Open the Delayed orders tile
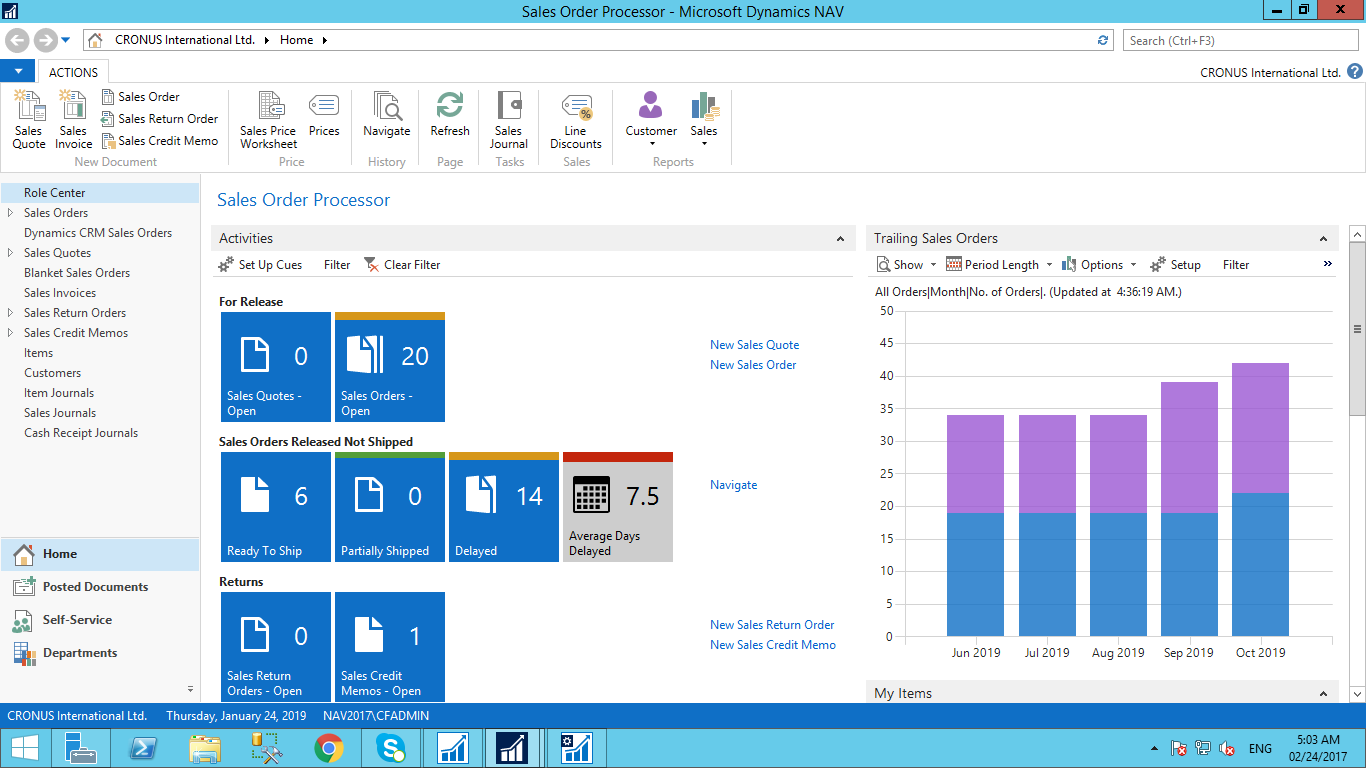1366x768 pixels. tap(504, 507)
